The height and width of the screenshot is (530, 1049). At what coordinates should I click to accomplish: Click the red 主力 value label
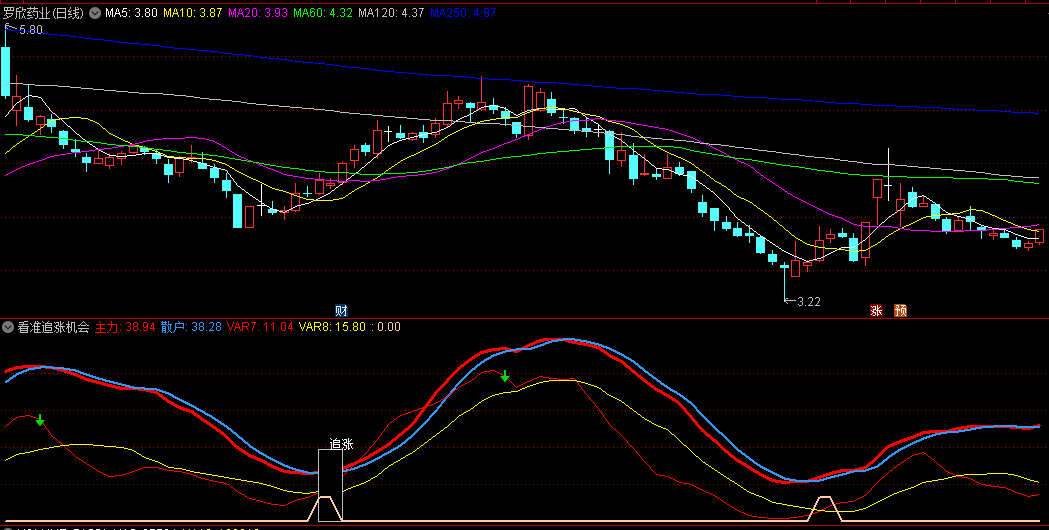point(124,327)
